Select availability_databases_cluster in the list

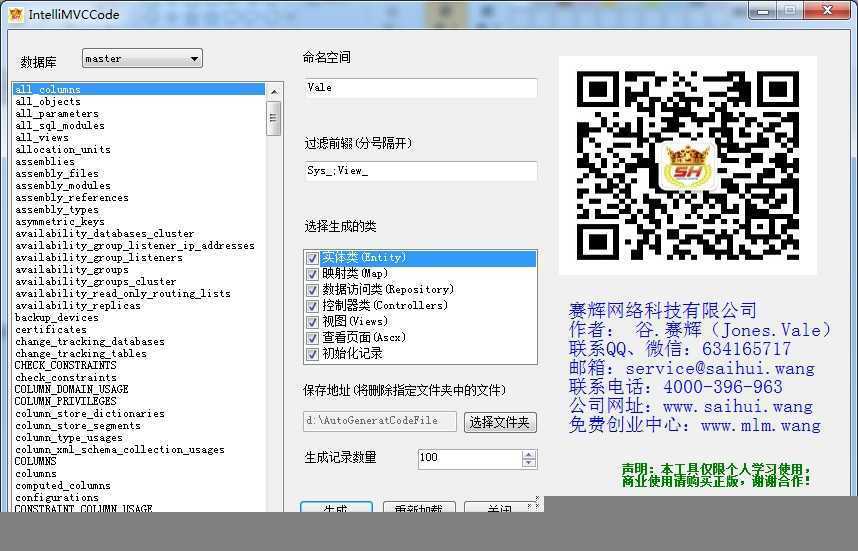[139, 234]
